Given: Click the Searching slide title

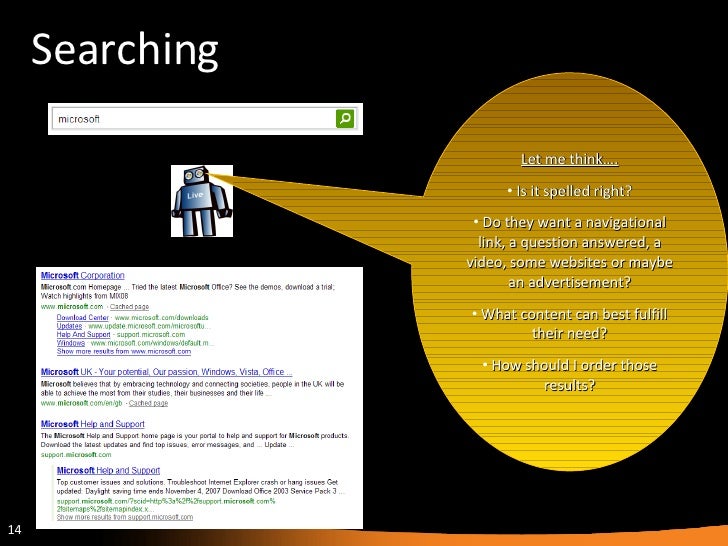Looking at the screenshot, I should coord(124,51).
